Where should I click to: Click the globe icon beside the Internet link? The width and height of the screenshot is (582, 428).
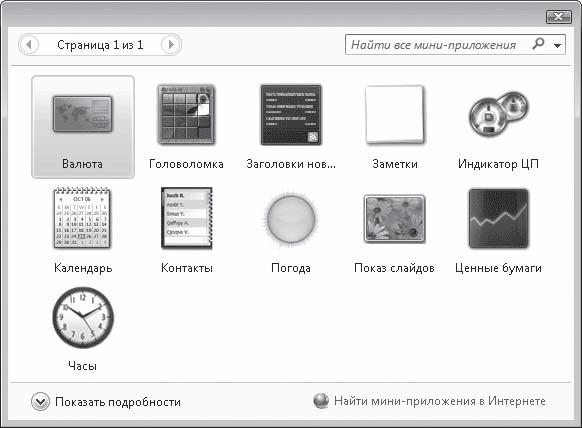point(321,401)
